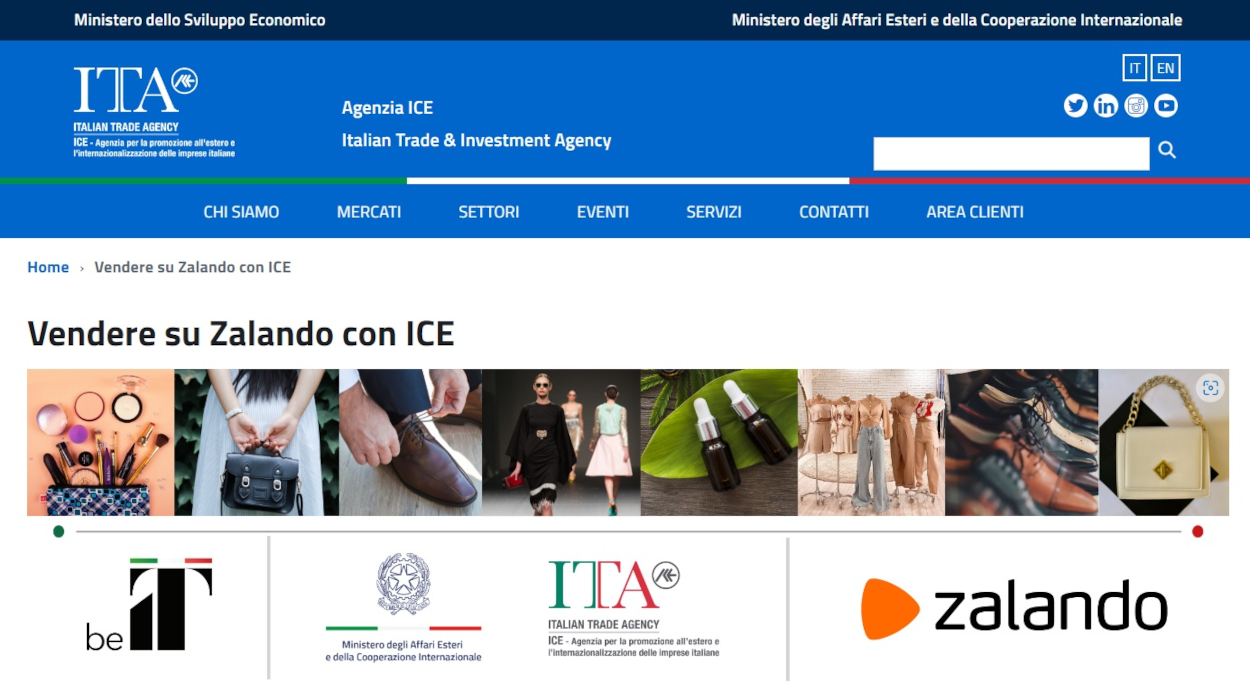1250x682 pixels.
Task: Open the Twitter social icon
Action: pyautogui.click(x=1075, y=106)
